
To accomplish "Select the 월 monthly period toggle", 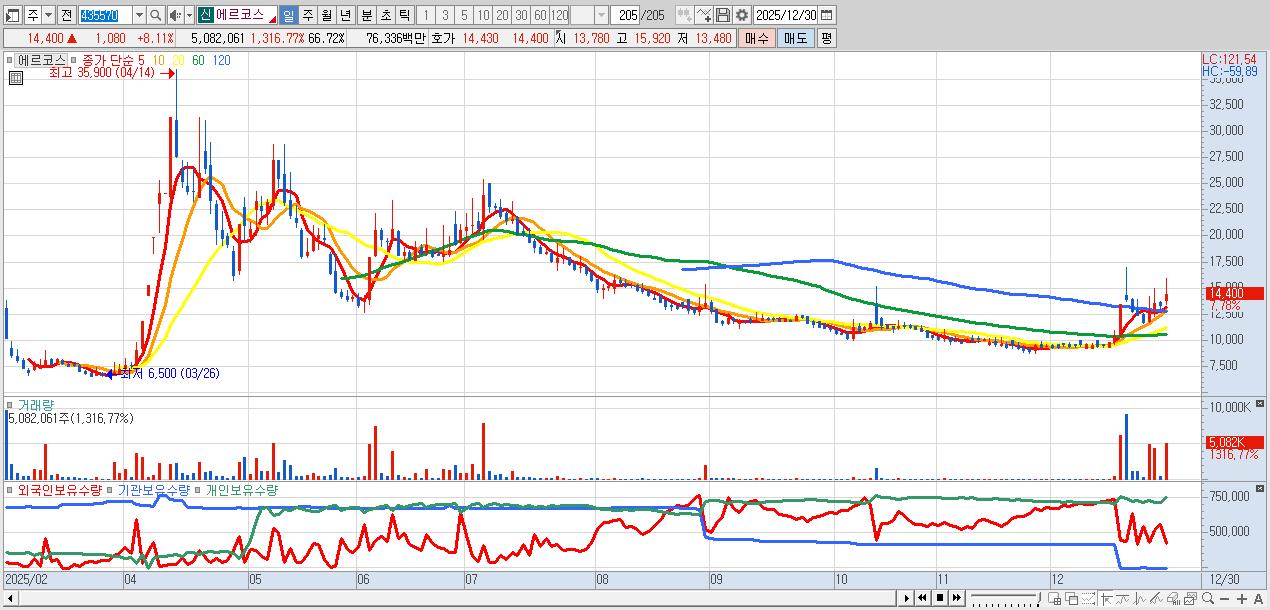I will 325,15.
